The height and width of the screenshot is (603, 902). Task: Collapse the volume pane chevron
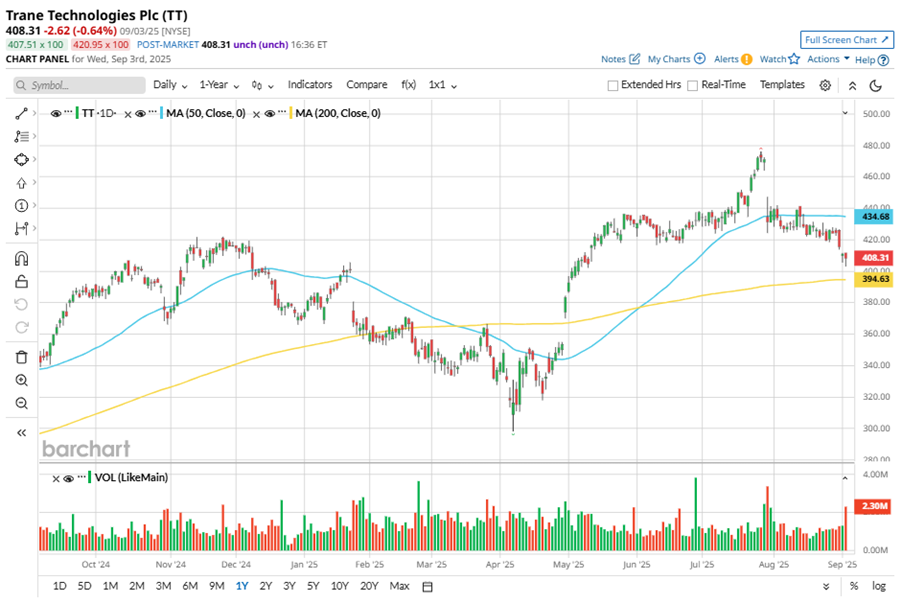pos(845,478)
